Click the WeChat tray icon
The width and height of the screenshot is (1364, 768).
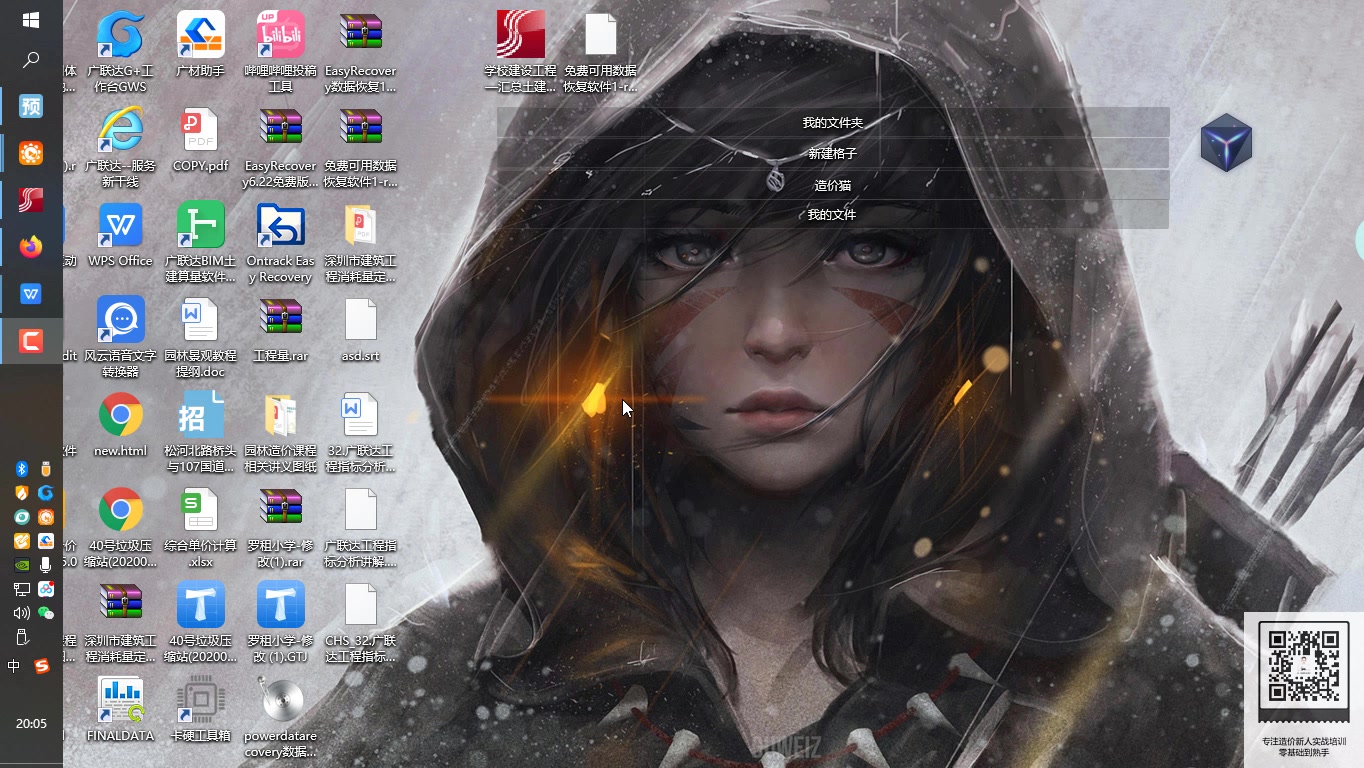coord(46,613)
